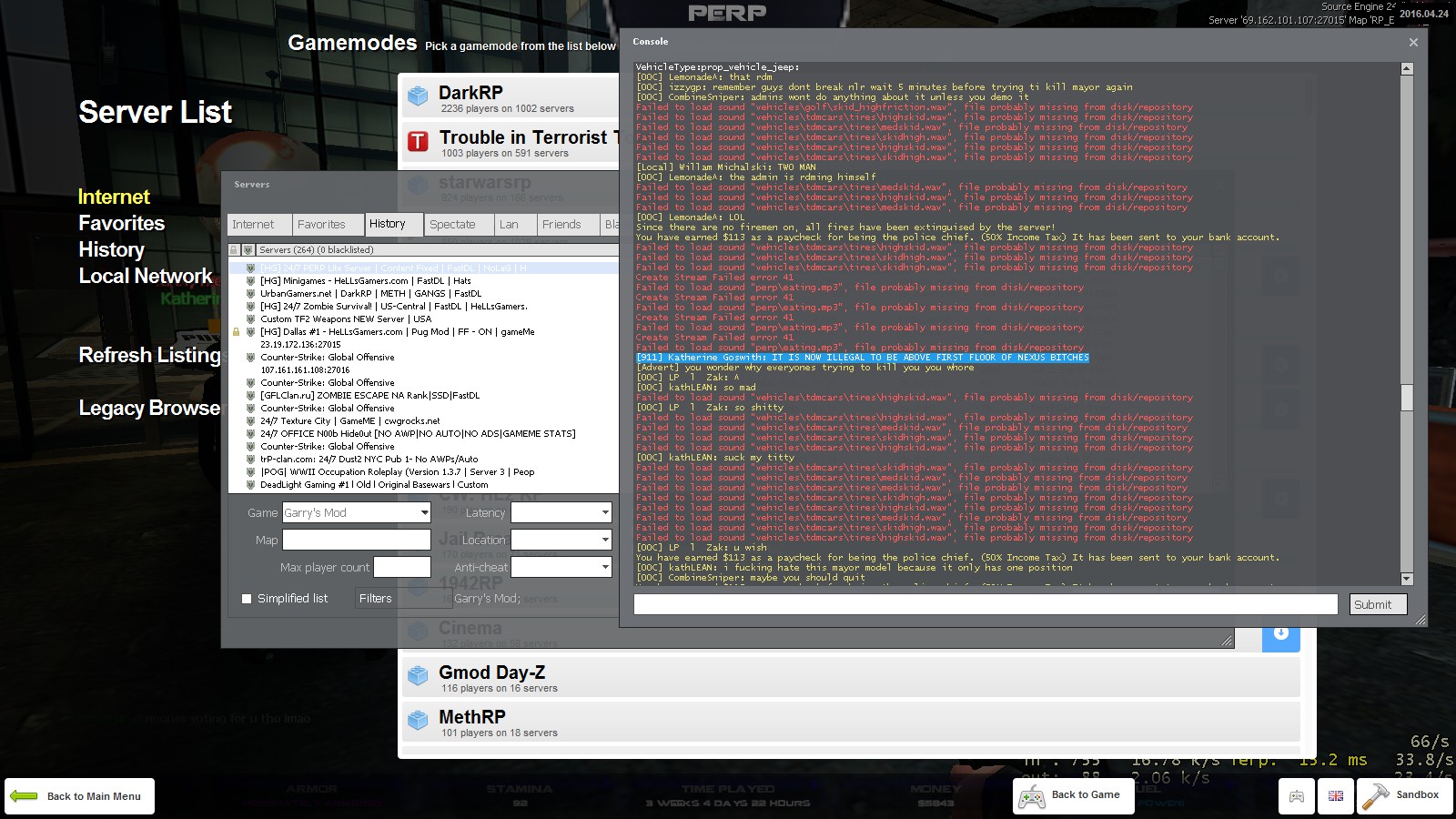The image size is (1456, 819).
Task: Open the language flag selector
Action: (x=1336, y=796)
